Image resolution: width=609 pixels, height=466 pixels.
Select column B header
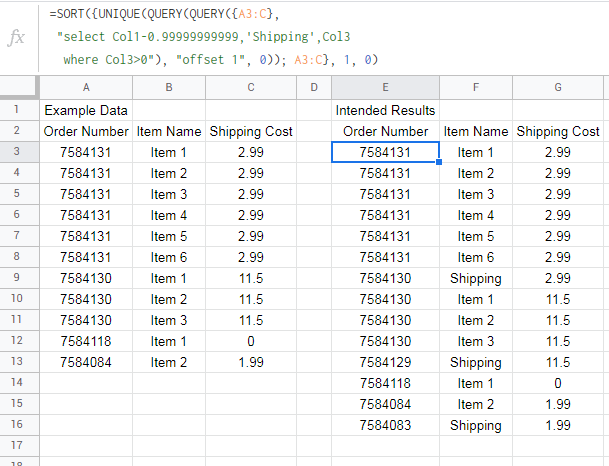(169, 87)
